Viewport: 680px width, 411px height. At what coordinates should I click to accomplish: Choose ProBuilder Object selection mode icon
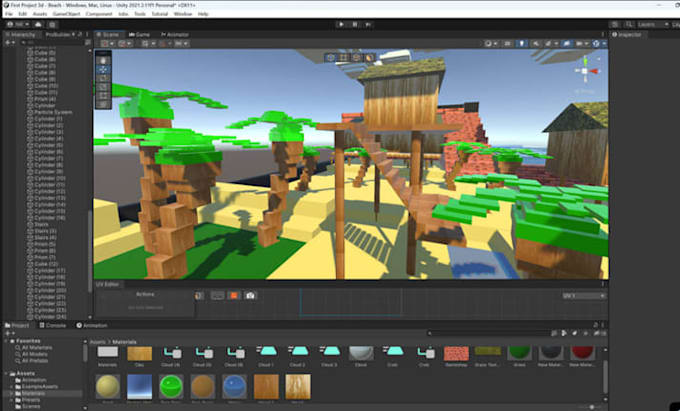331,57
